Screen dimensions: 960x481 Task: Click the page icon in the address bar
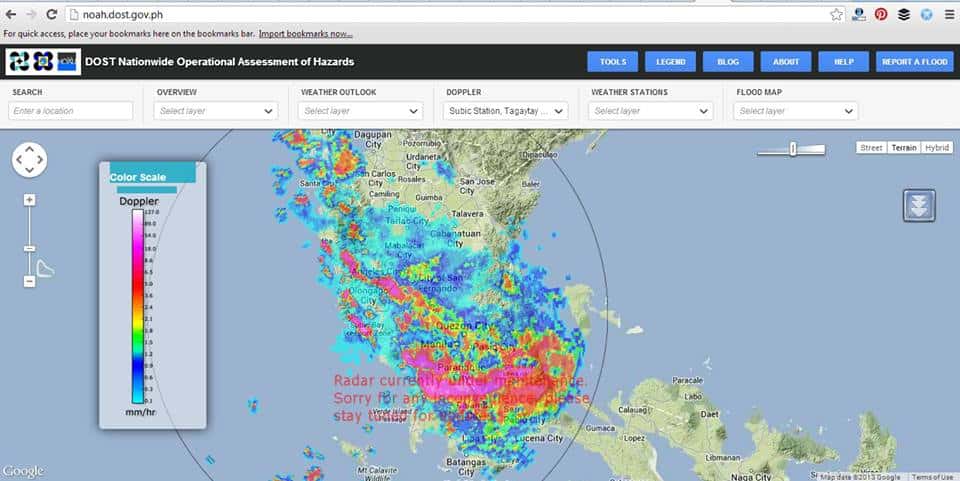pyautogui.click(x=74, y=14)
